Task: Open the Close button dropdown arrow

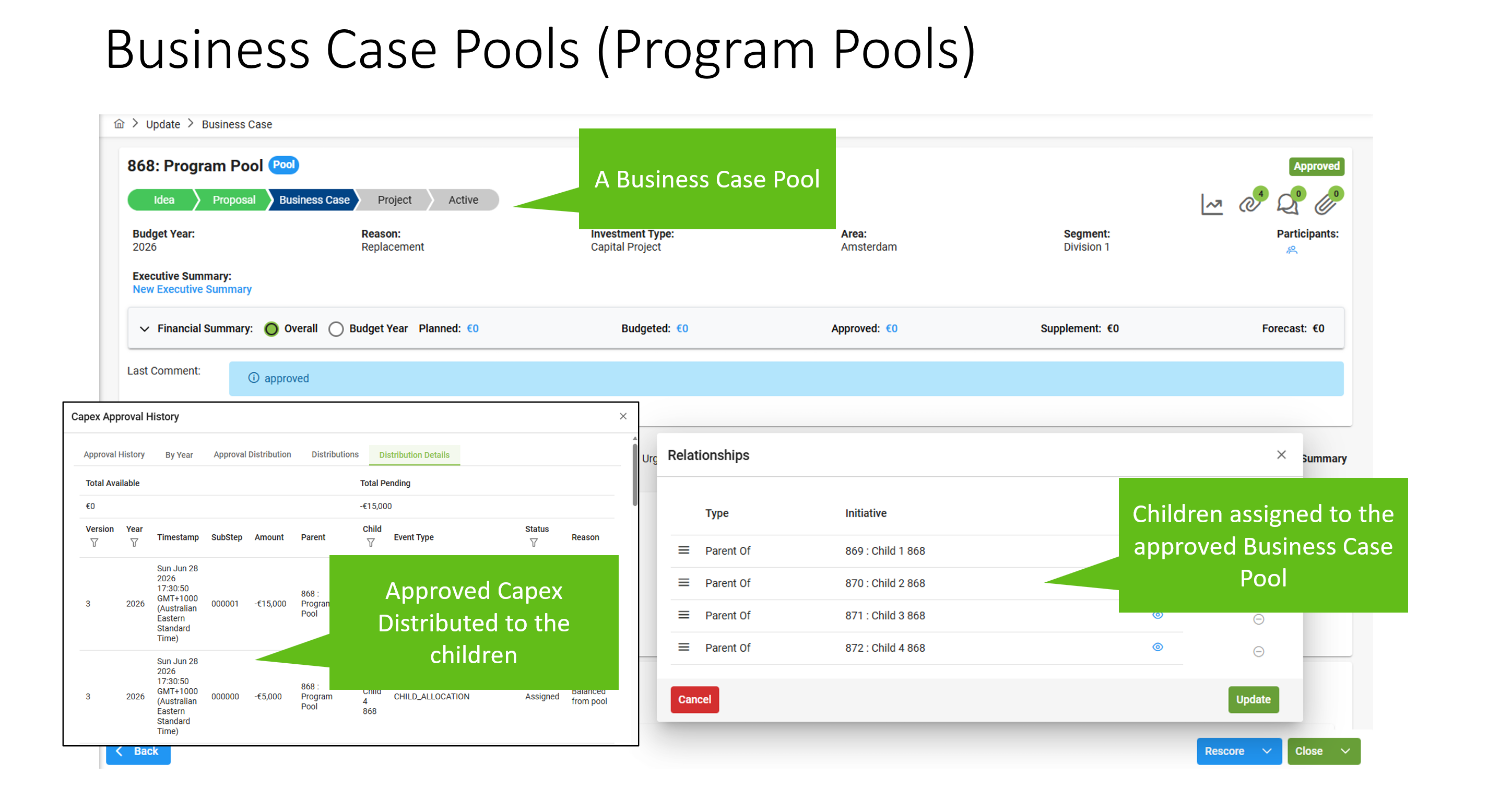Action: [x=1345, y=751]
